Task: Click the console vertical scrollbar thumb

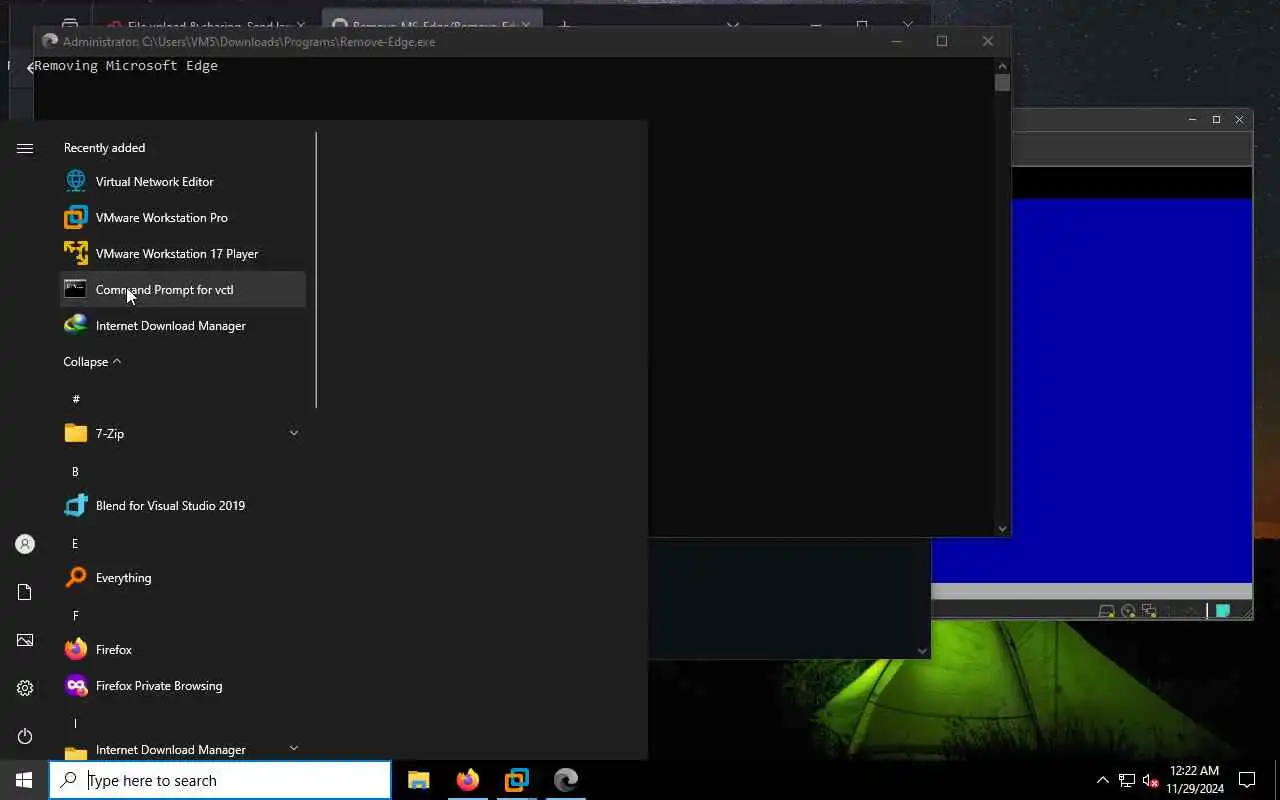Action: pyautogui.click(x=1002, y=82)
